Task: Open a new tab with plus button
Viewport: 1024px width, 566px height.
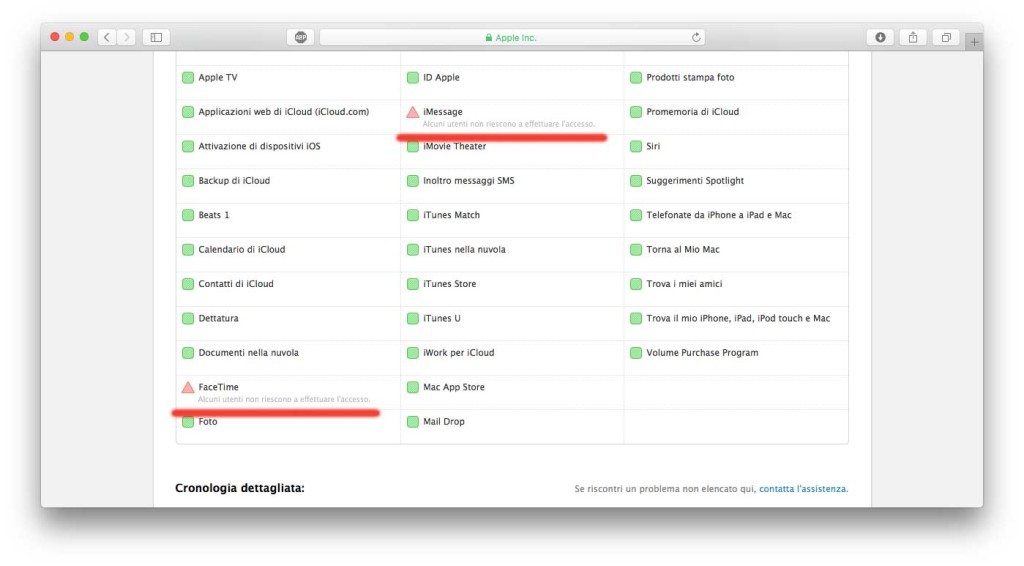Action: [975, 41]
